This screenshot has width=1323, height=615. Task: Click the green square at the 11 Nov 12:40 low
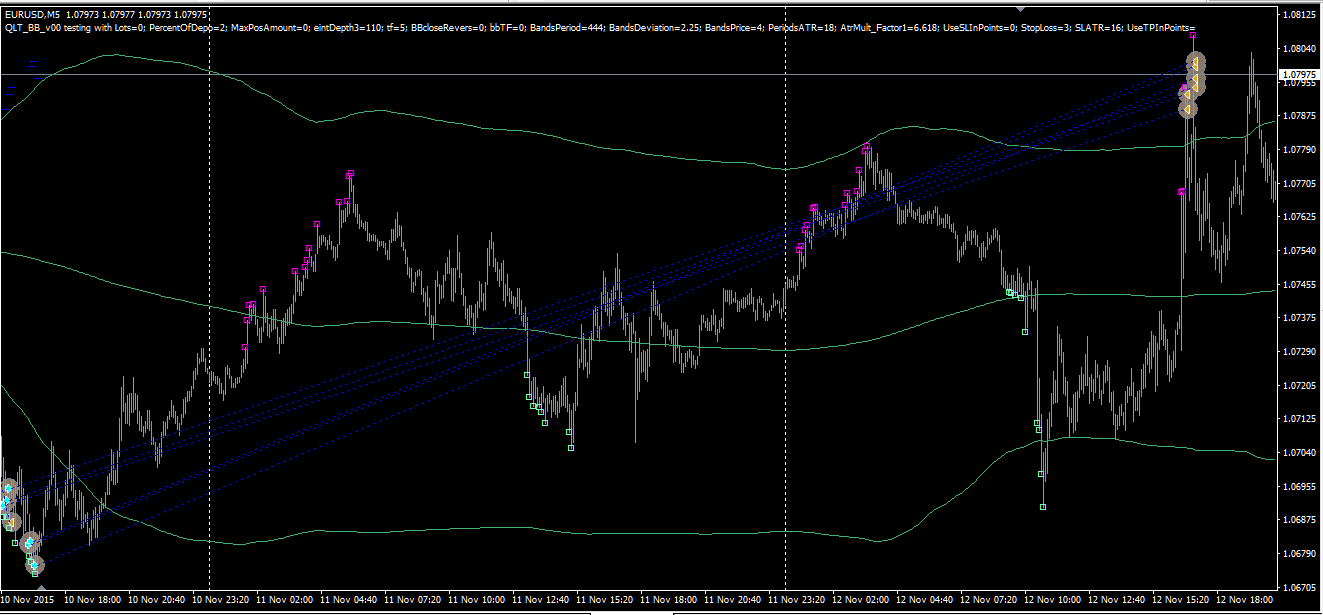571,448
